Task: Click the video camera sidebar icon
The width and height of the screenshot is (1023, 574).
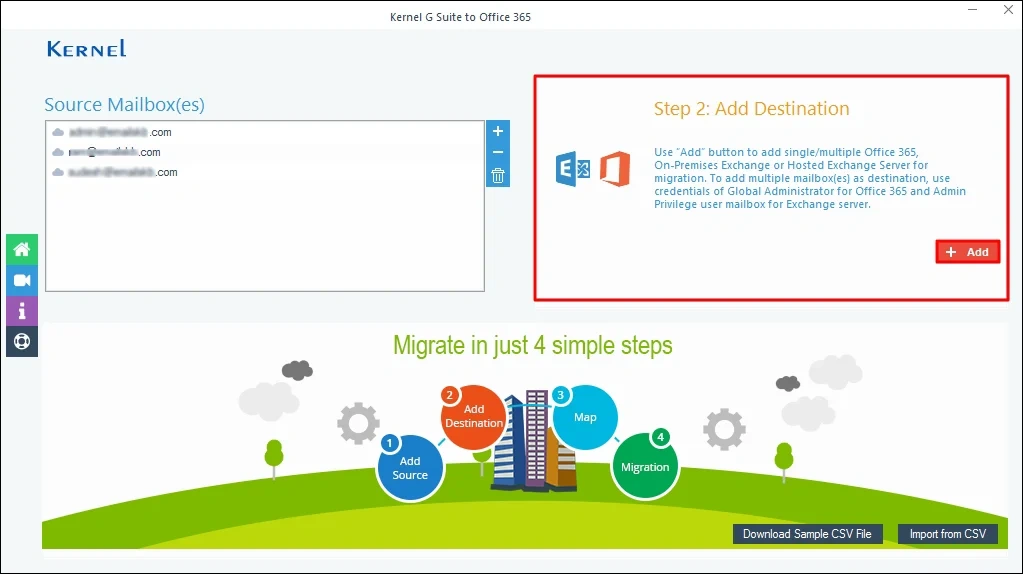Action: tap(21, 281)
